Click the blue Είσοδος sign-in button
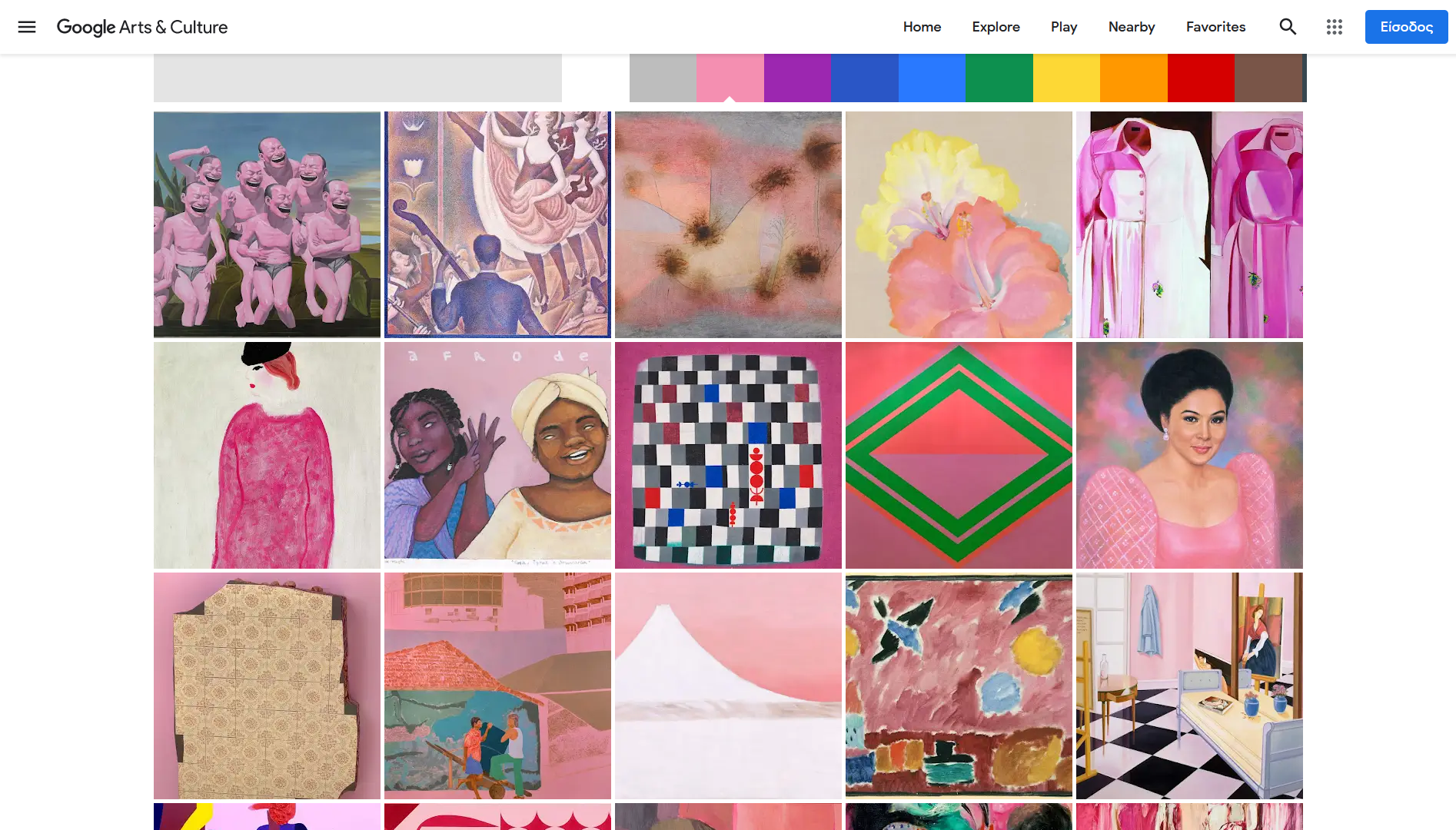 tap(1406, 27)
